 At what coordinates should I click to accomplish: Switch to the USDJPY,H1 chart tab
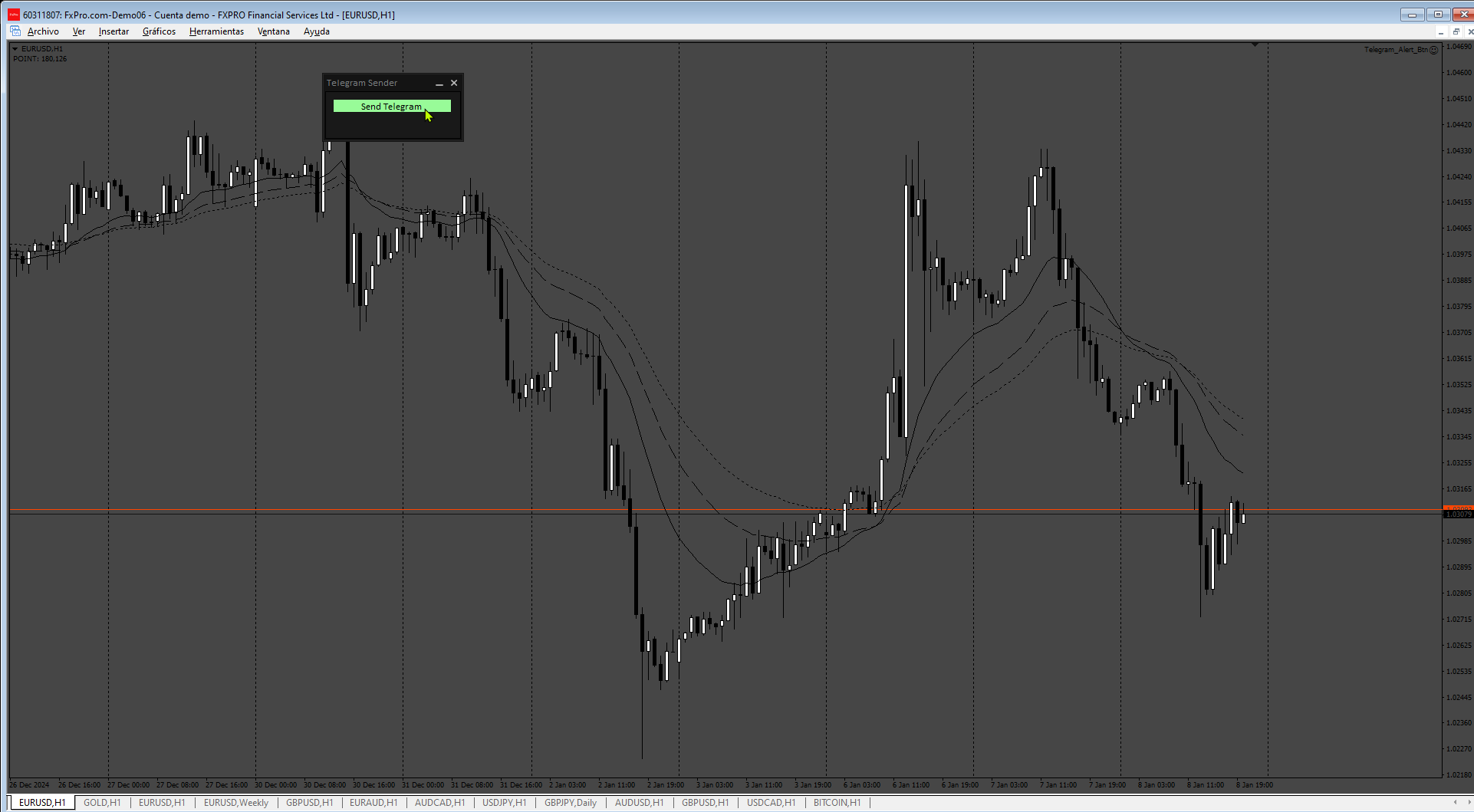[x=505, y=803]
